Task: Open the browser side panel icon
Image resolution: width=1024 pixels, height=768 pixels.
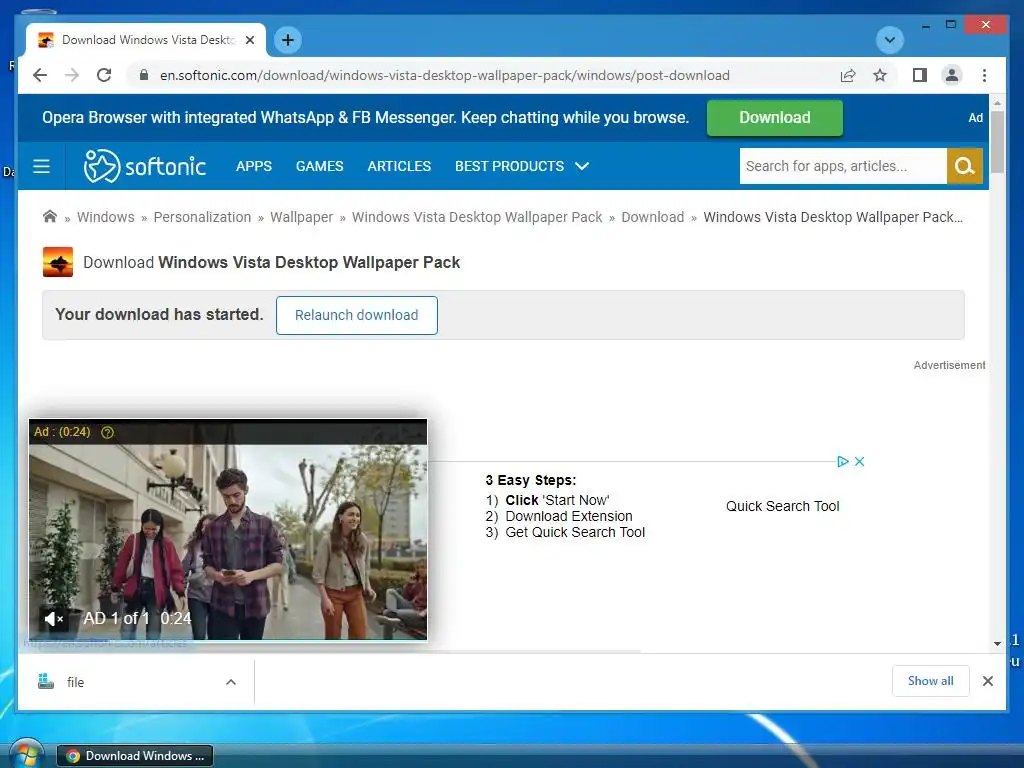Action: point(920,75)
